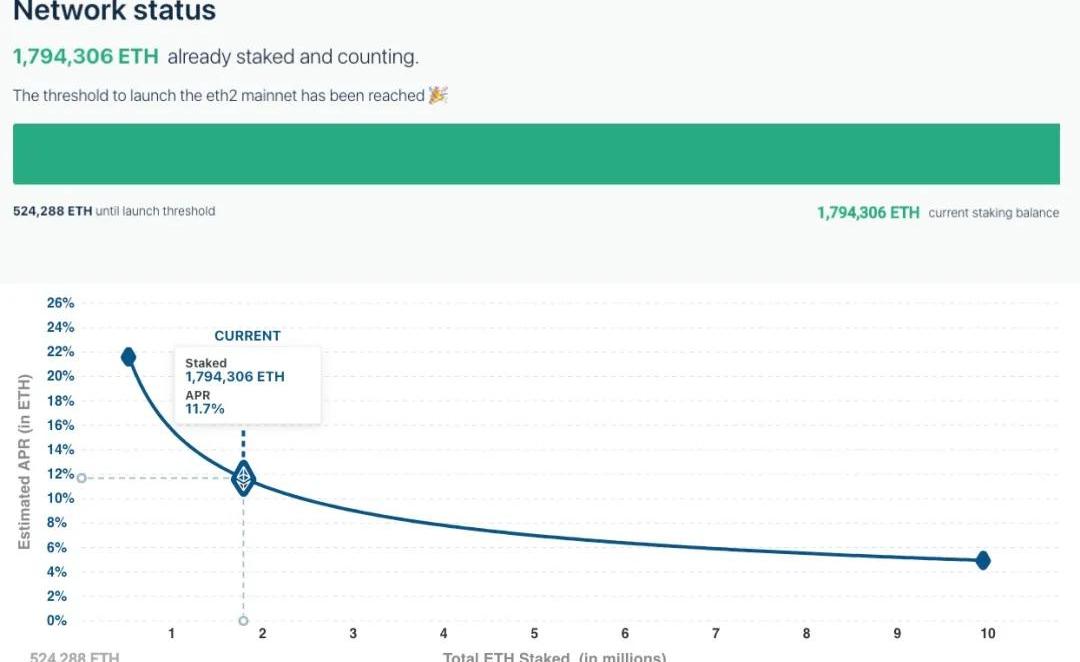Click the hollow circle on the staked axis
This screenshot has width=1080, height=662.
point(243,620)
